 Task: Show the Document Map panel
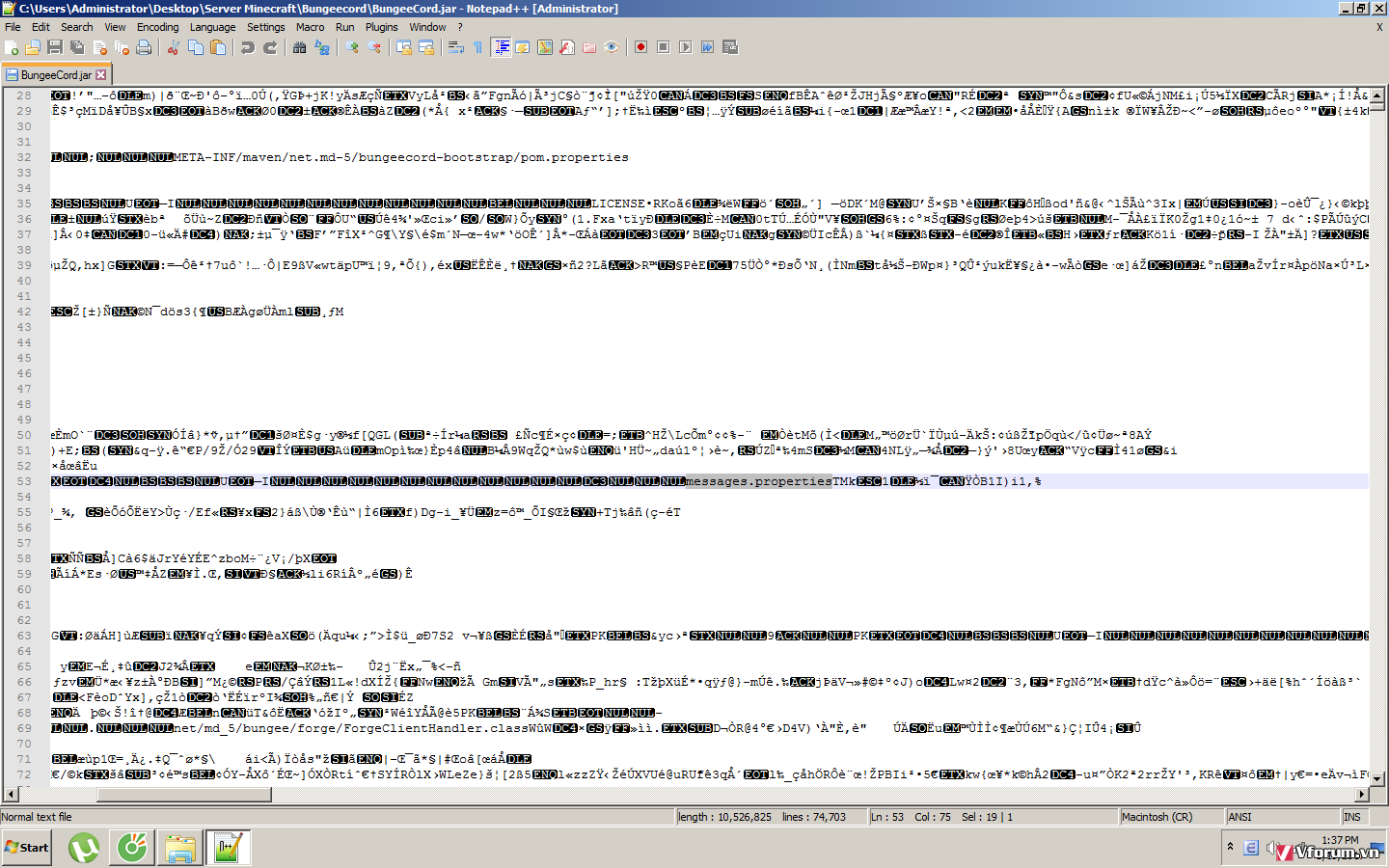545,47
